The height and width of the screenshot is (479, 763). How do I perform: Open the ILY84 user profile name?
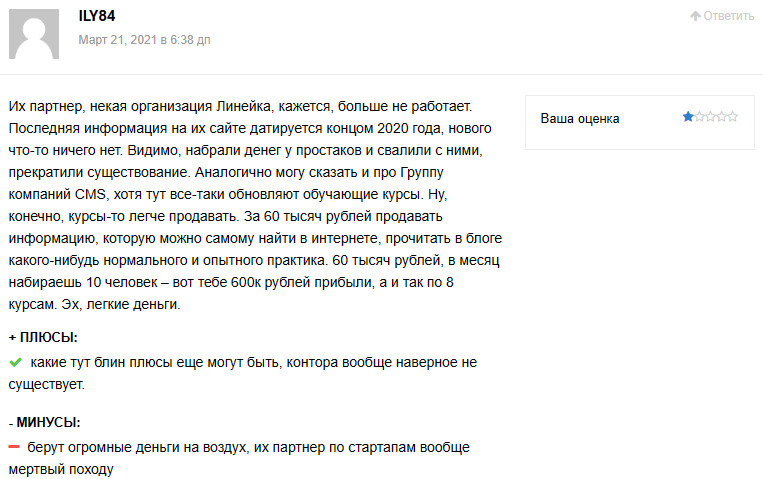[97, 16]
